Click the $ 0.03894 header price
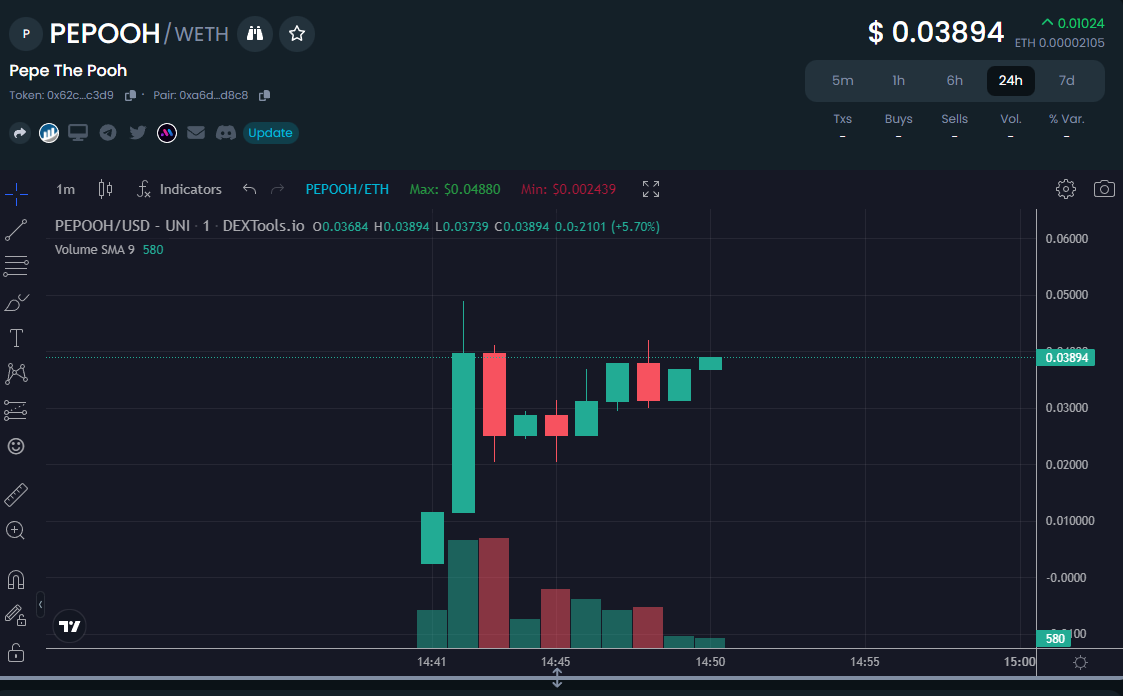 936,32
